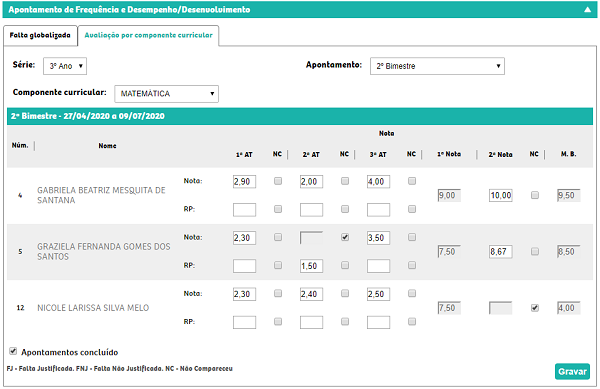Check Gabriela's 2ª Nota NC checkbox
Screen dimensions: 600x389
point(535,195)
